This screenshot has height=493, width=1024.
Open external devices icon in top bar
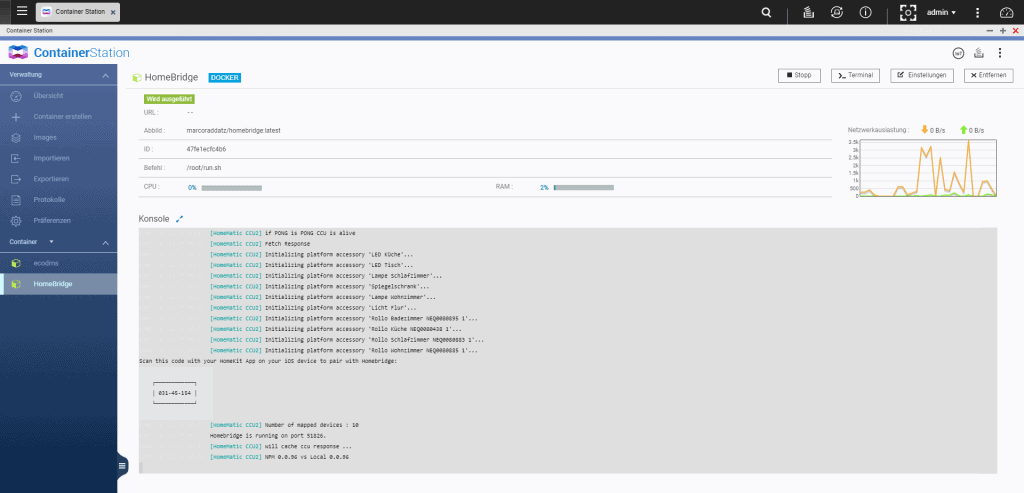click(x=837, y=12)
